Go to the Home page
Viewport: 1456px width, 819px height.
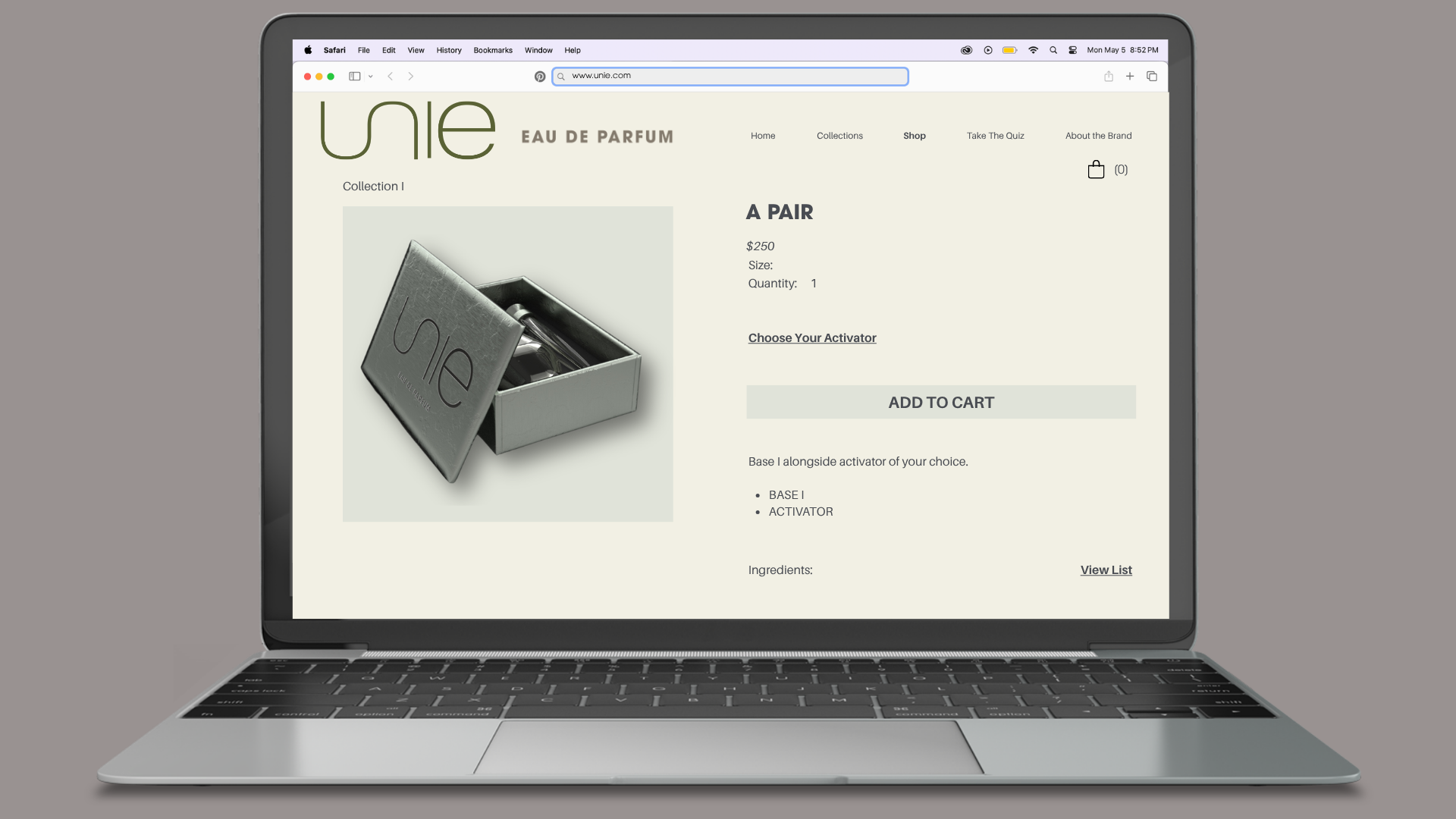[763, 136]
